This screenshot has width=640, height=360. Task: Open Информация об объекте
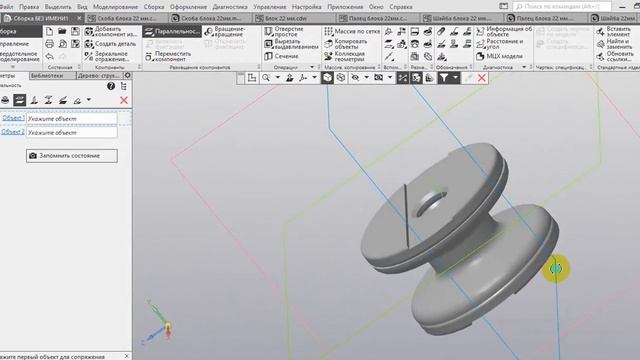click(504, 31)
